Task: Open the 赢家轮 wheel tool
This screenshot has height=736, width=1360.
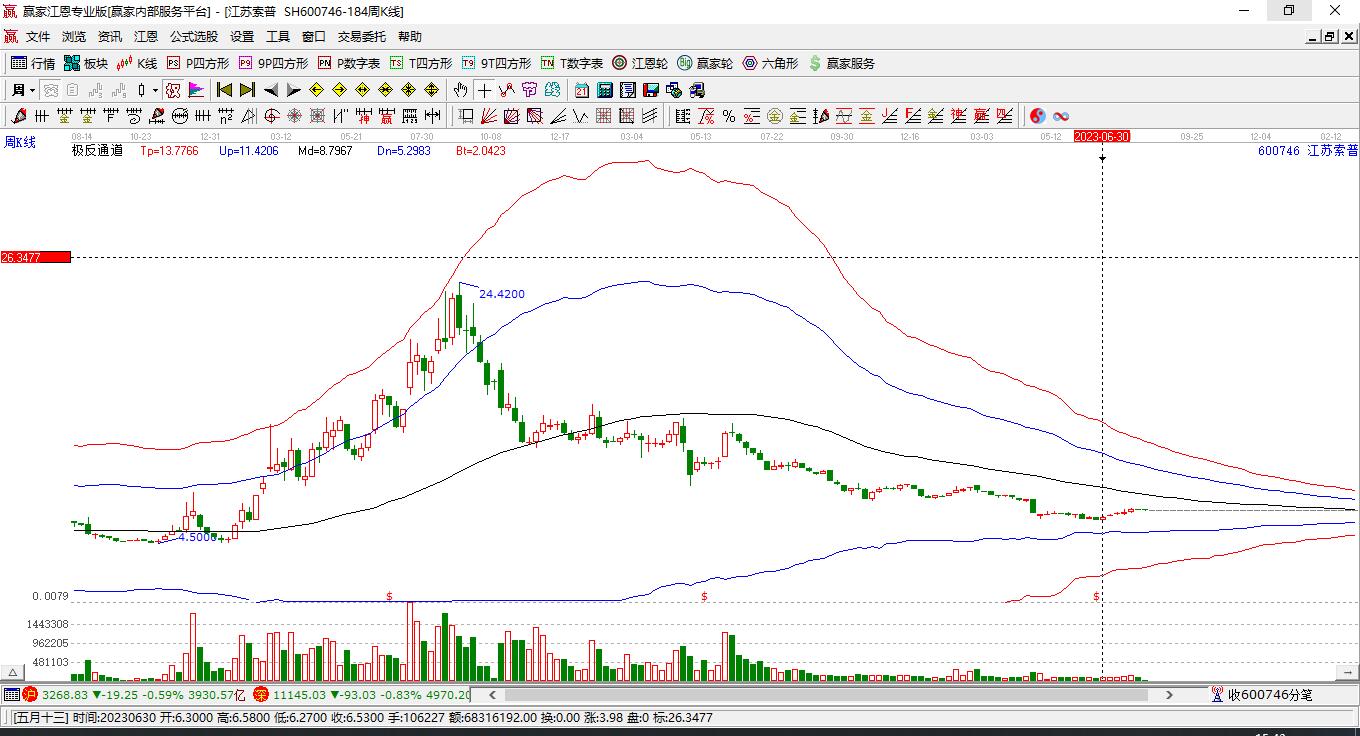Action: (x=705, y=63)
